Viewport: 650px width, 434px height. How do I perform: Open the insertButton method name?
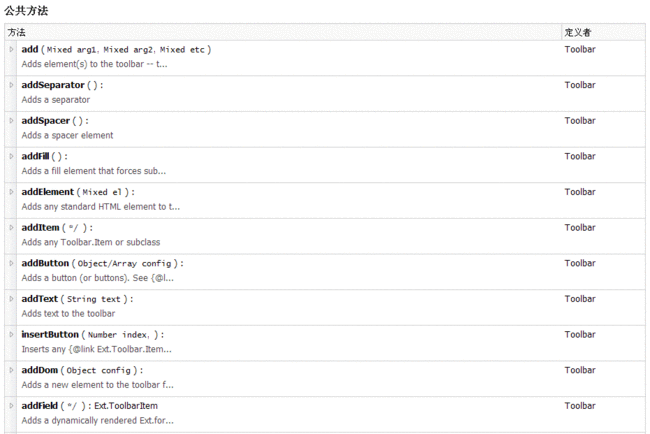point(50,335)
